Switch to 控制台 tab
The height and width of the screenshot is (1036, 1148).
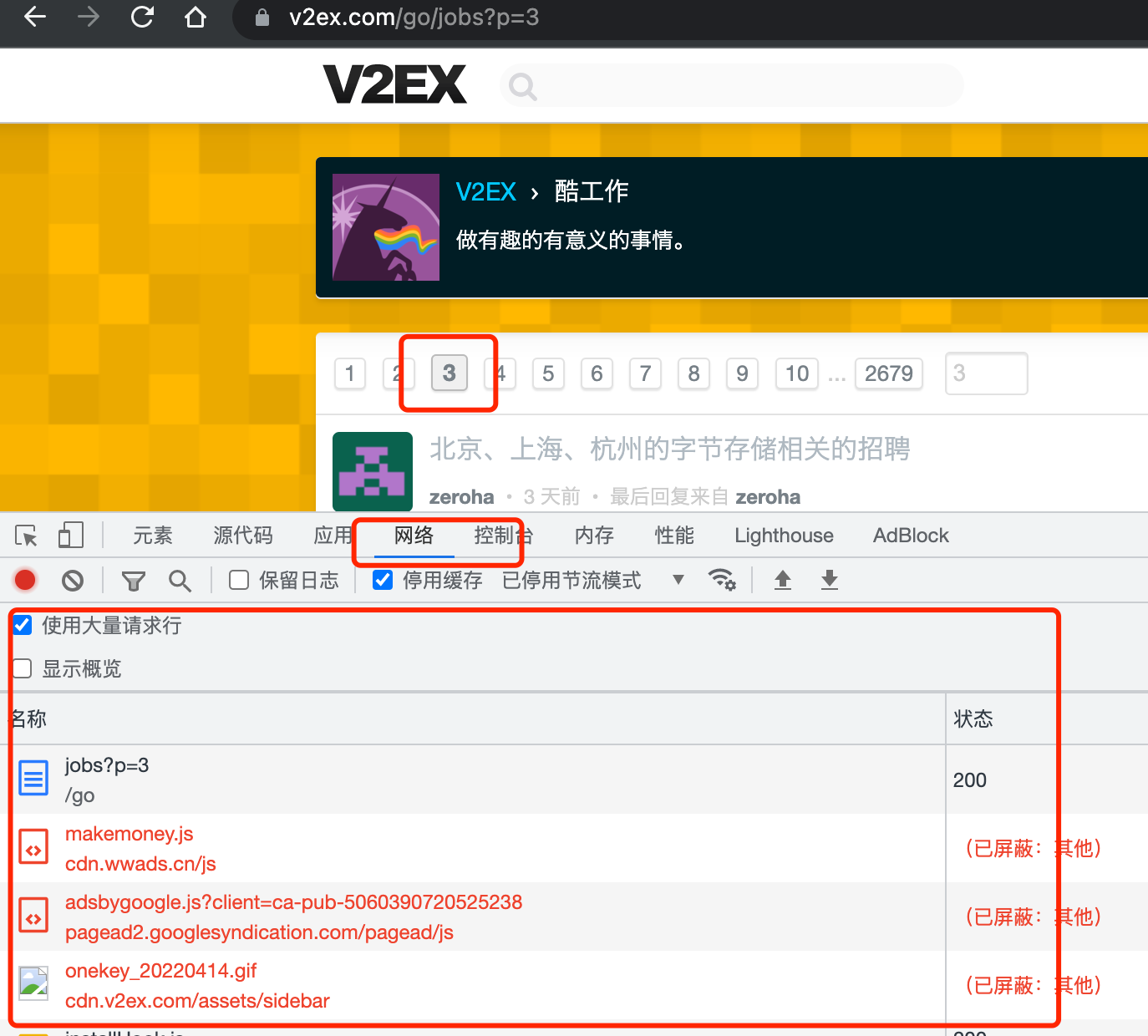(x=503, y=536)
